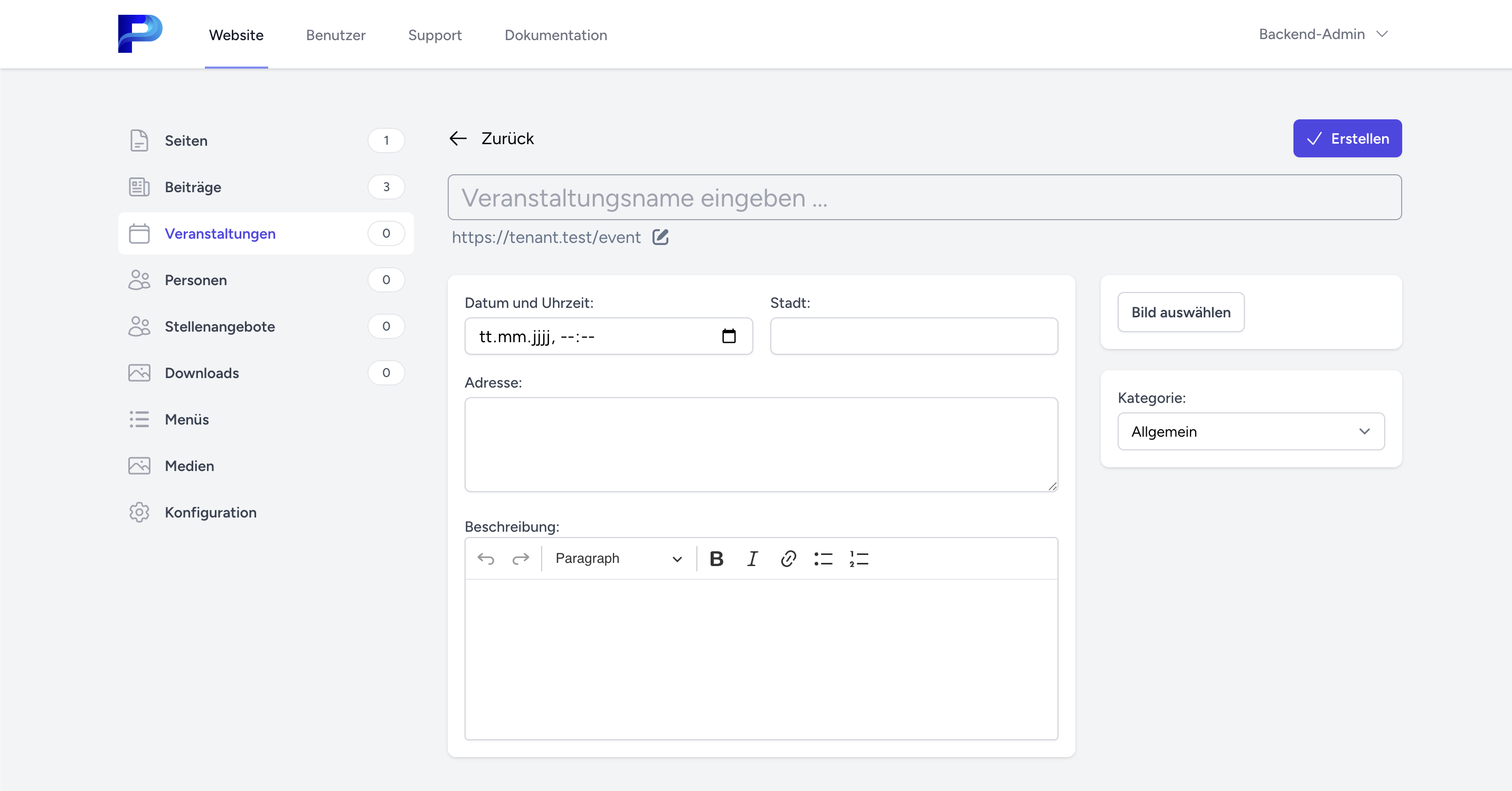Focus the Veranstaltungsname input field
Viewport: 1512px width, 791px height.
click(924, 198)
